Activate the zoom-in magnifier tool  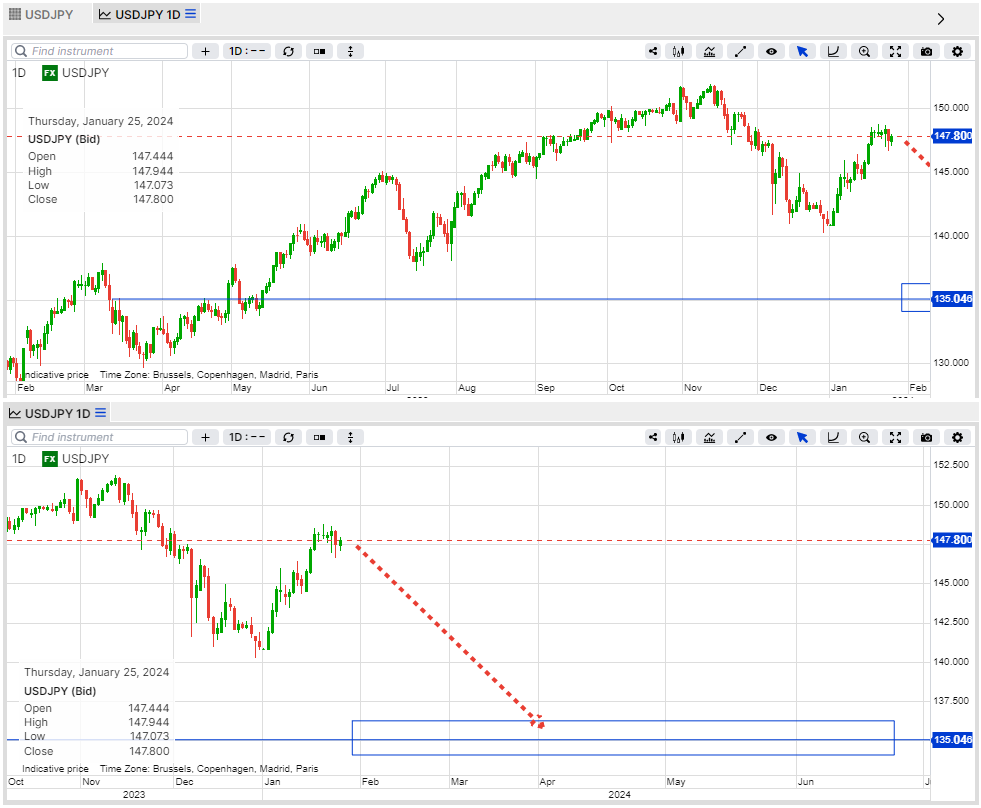[x=864, y=51]
